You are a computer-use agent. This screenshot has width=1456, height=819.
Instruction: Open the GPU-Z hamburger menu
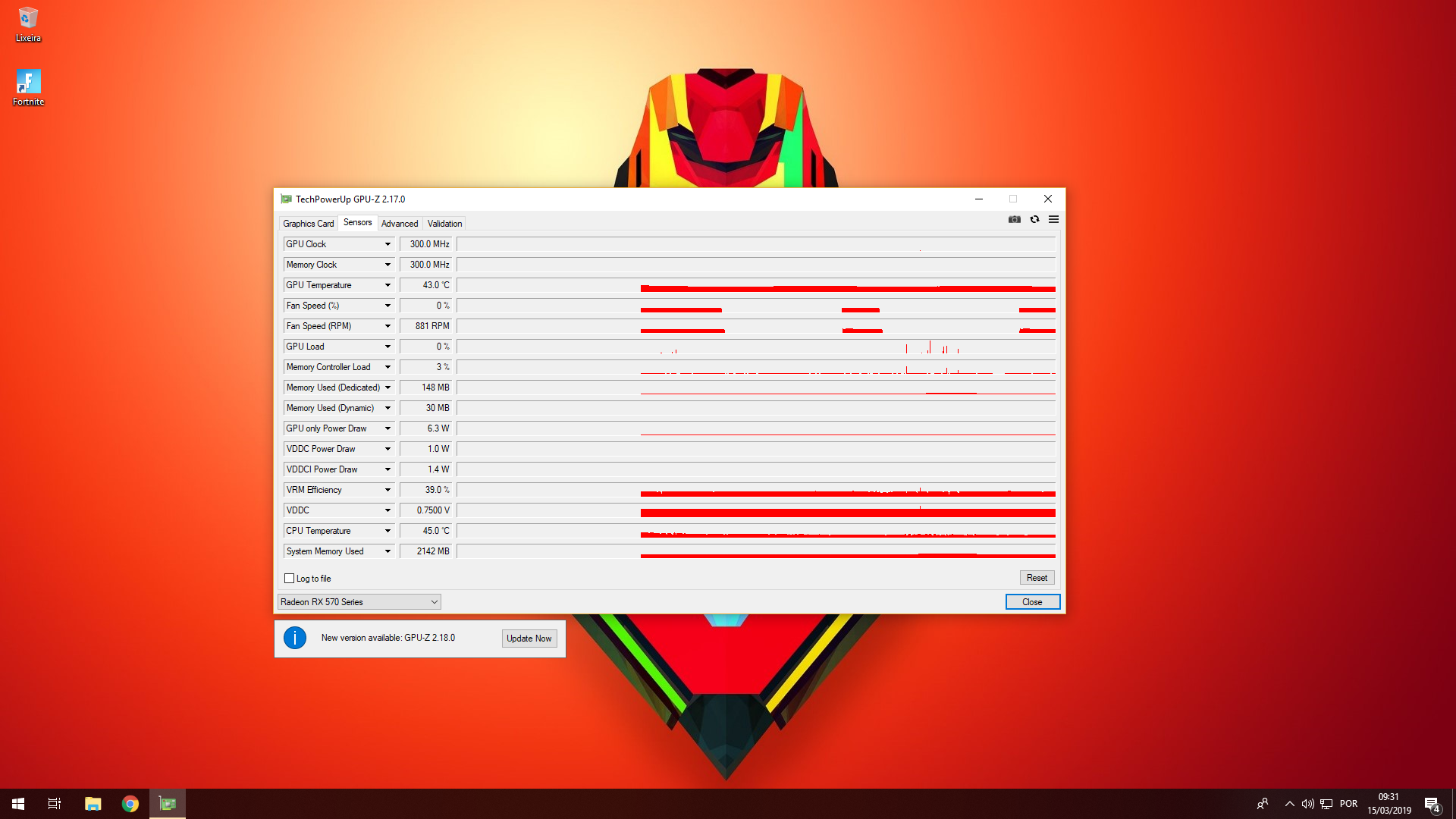[1053, 219]
